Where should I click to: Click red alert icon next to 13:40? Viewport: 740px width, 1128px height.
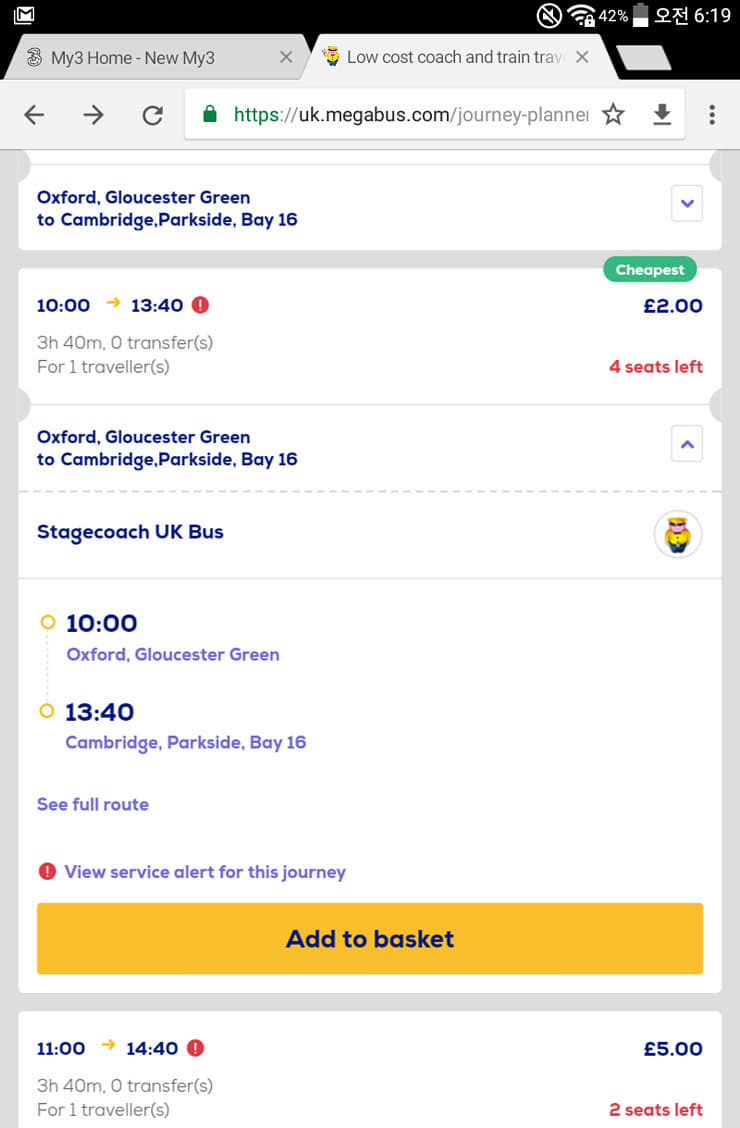coord(200,305)
